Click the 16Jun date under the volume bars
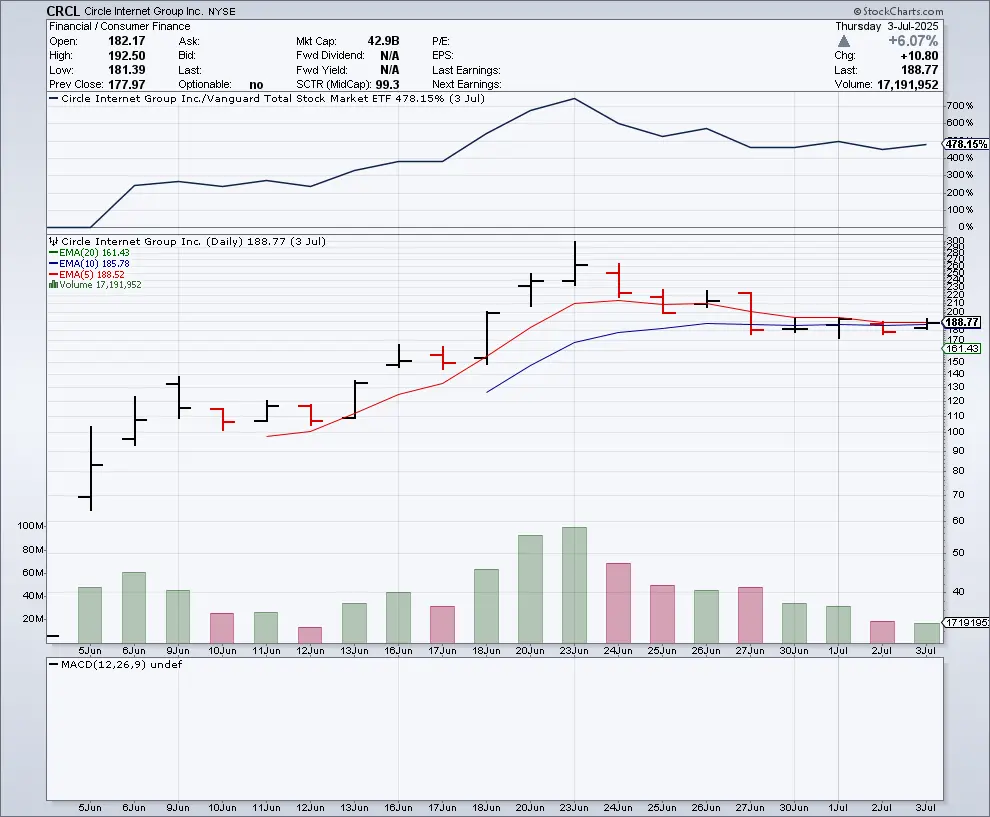This screenshot has height=817, width=990. (398, 650)
